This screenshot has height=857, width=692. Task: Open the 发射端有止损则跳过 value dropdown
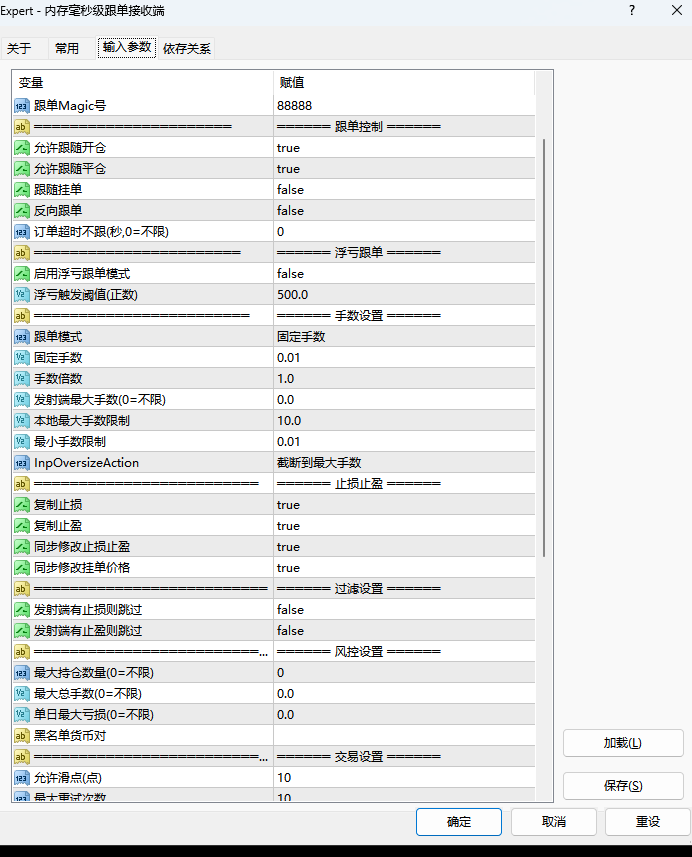404,610
